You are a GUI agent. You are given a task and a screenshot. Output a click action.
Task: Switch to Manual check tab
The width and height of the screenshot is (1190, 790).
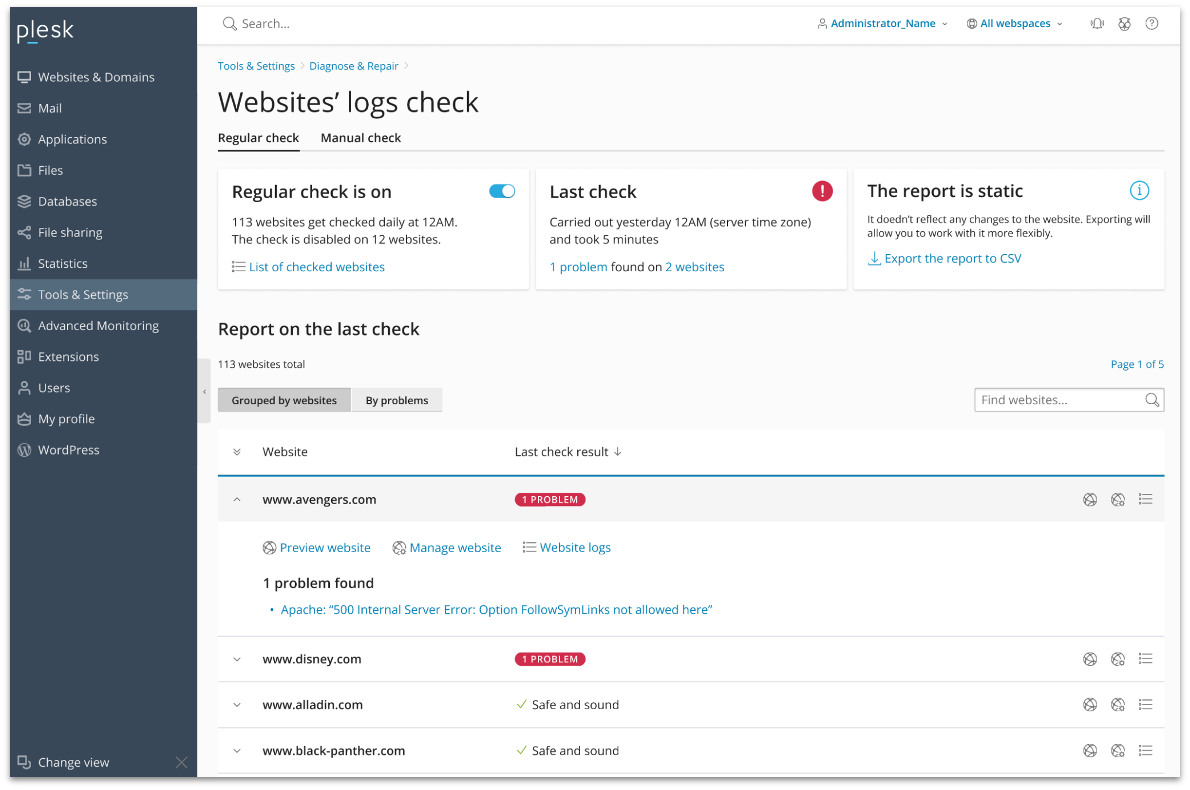[360, 138]
